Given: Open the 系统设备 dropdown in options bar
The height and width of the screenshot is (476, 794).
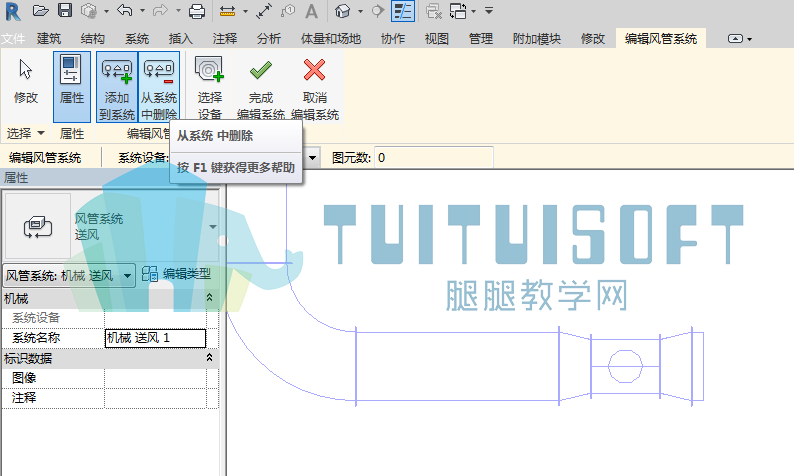Looking at the screenshot, I should [x=312, y=157].
